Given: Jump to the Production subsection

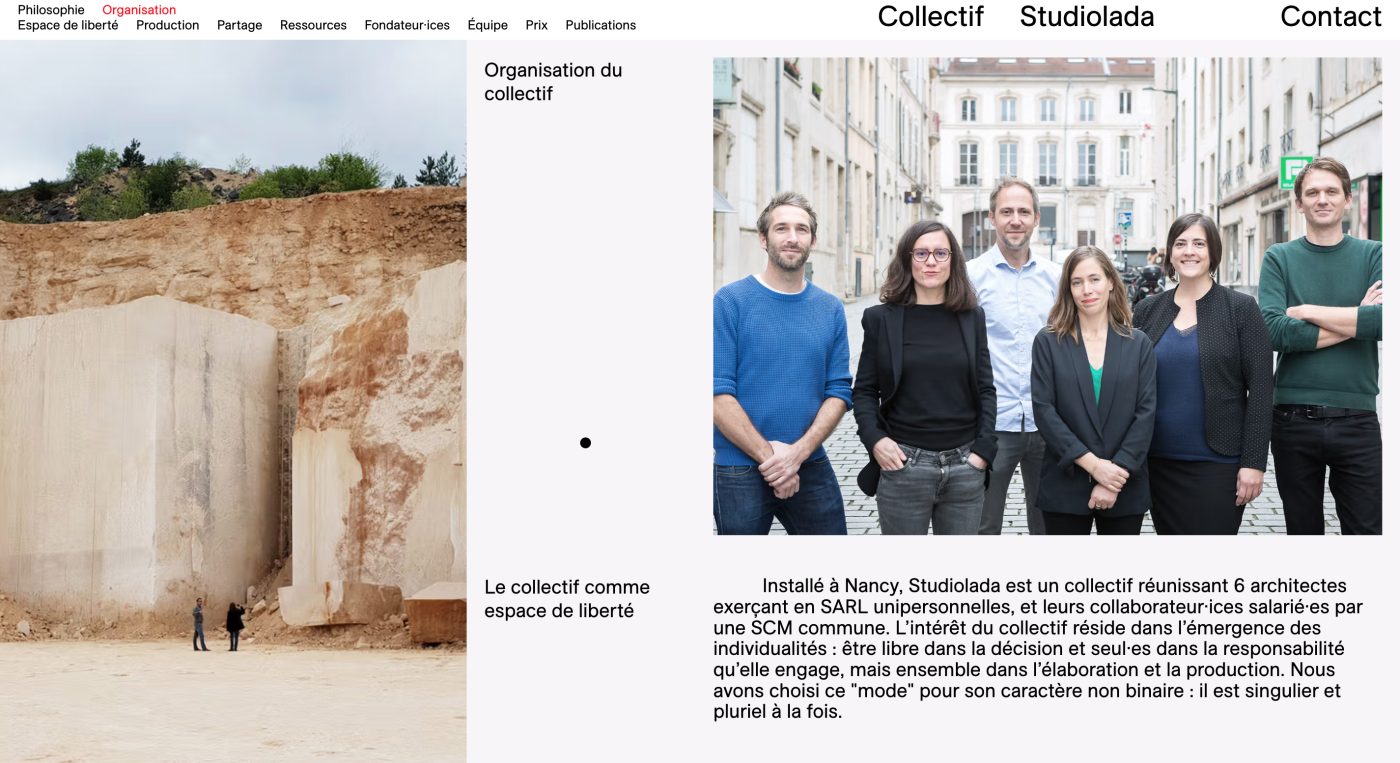Looking at the screenshot, I should click(168, 25).
